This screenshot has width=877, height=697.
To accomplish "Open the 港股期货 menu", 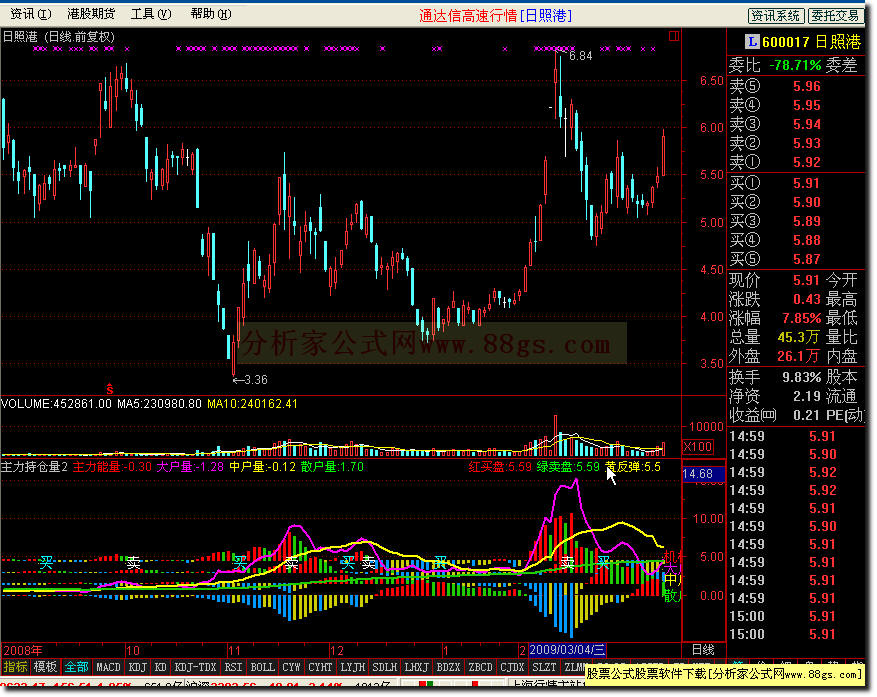I will pos(91,14).
